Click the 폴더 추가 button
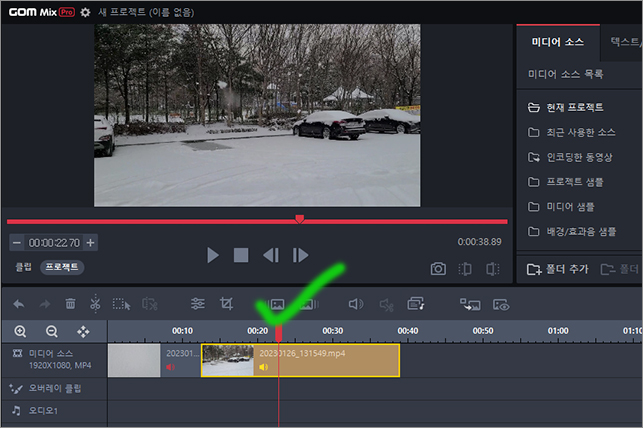This screenshot has height=428, width=643. (x=558, y=269)
